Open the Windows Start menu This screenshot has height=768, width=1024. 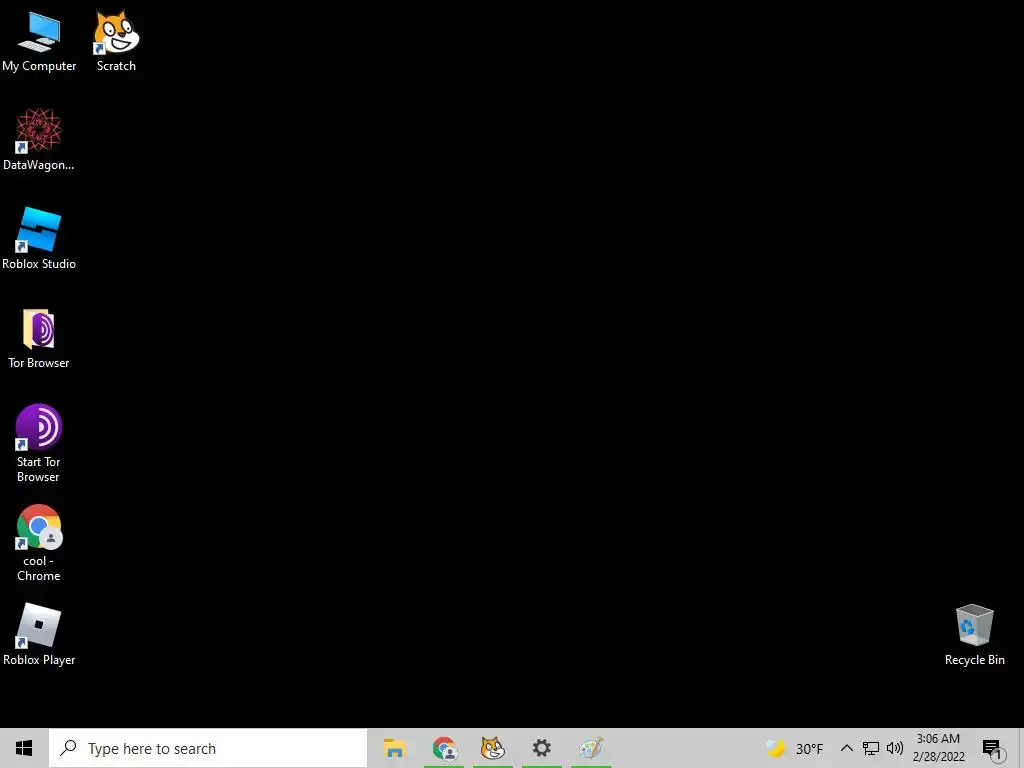pos(24,748)
